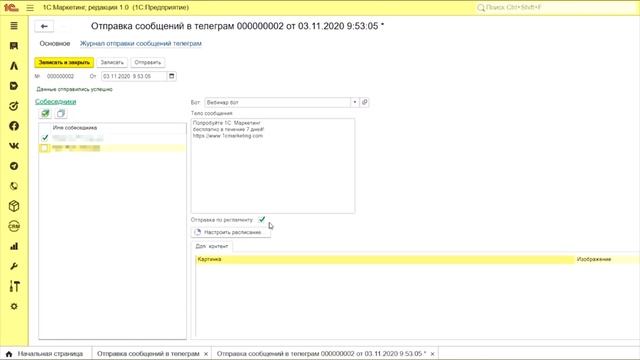This screenshot has width=640, height=360.
Task: Open the IT section icon in the left sidebar
Action: tap(14, 286)
